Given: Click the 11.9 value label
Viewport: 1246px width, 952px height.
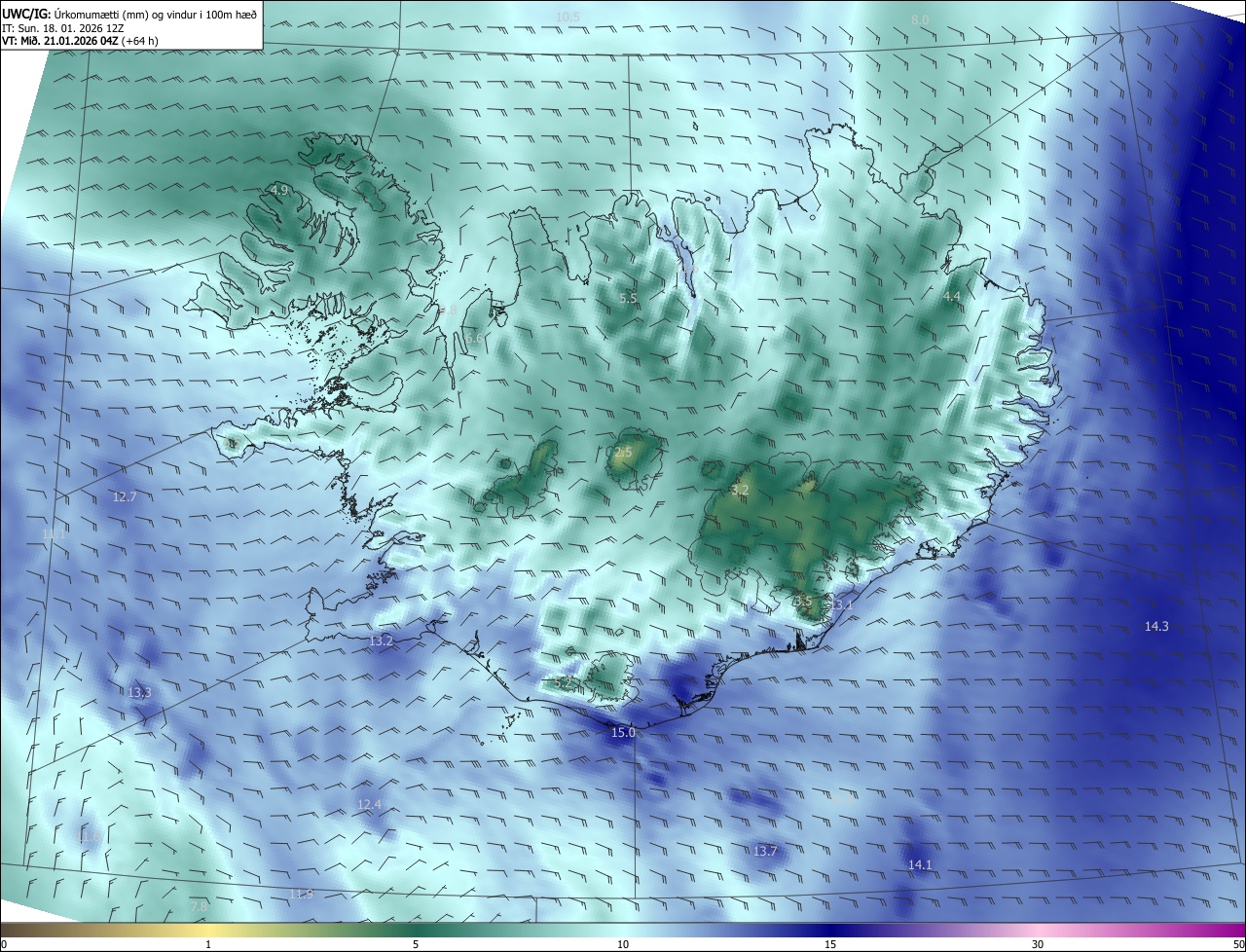Looking at the screenshot, I should point(302,894).
